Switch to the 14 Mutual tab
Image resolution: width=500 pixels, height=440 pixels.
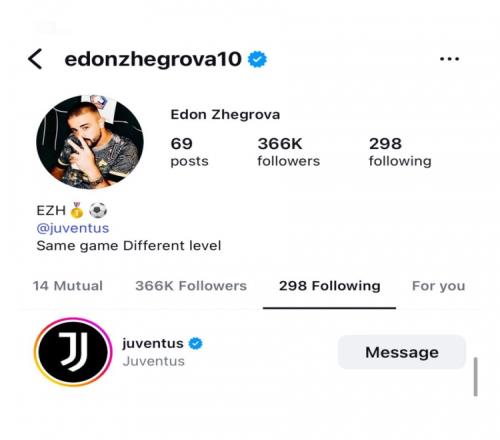[68, 286]
